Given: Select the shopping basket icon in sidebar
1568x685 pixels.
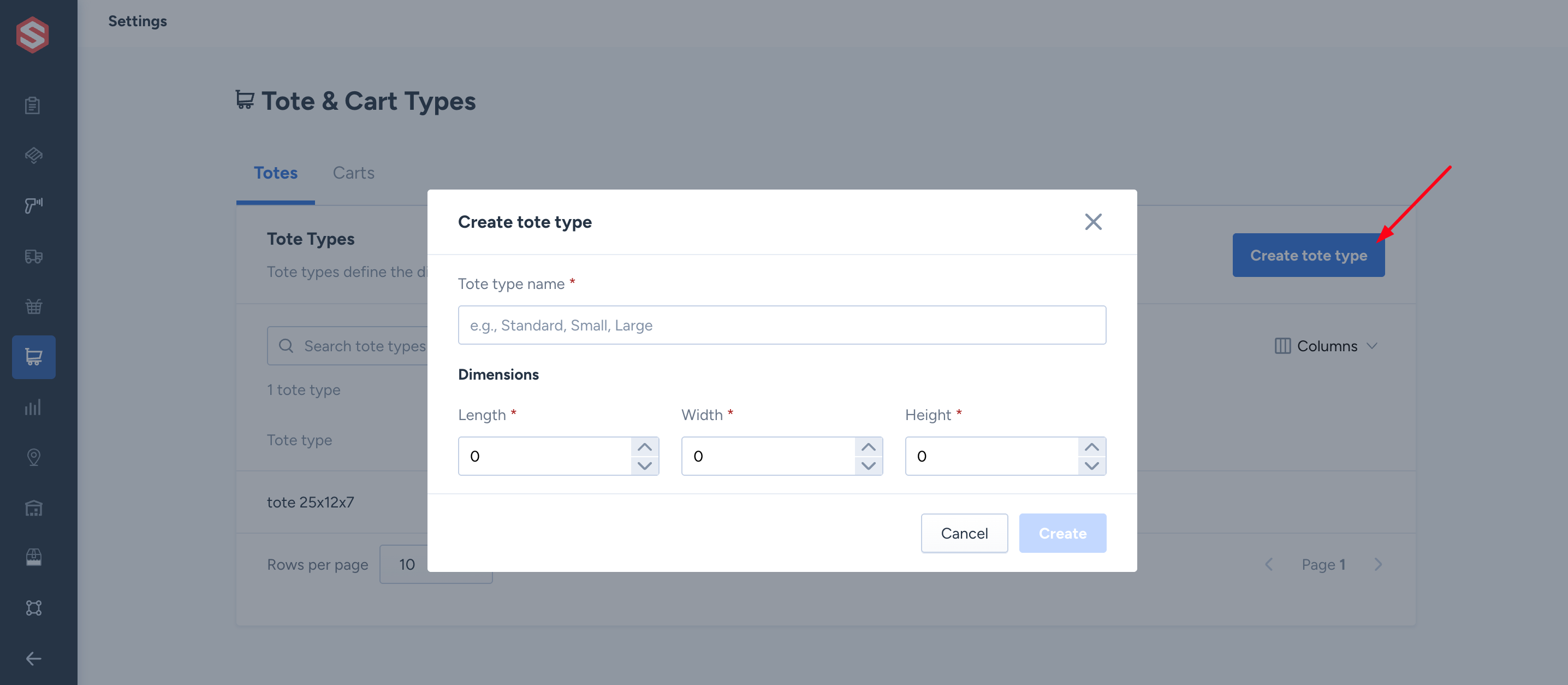Looking at the screenshot, I should pyautogui.click(x=33, y=306).
